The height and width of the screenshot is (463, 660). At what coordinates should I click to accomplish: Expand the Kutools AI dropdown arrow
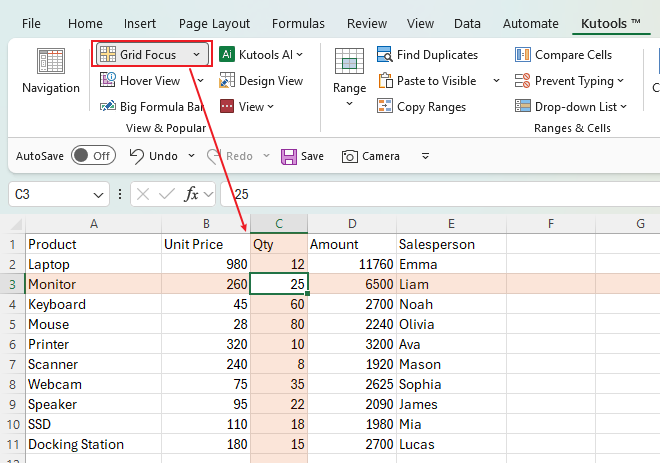click(300, 55)
